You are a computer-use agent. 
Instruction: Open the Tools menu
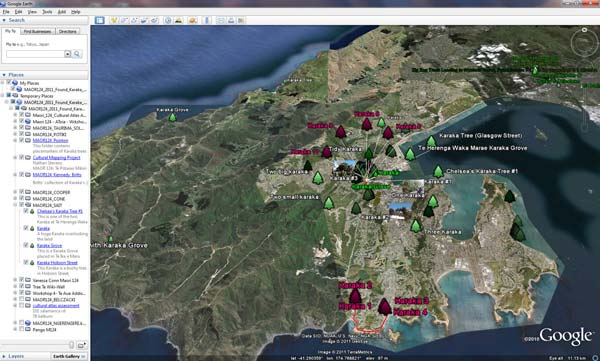[x=47, y=12]
